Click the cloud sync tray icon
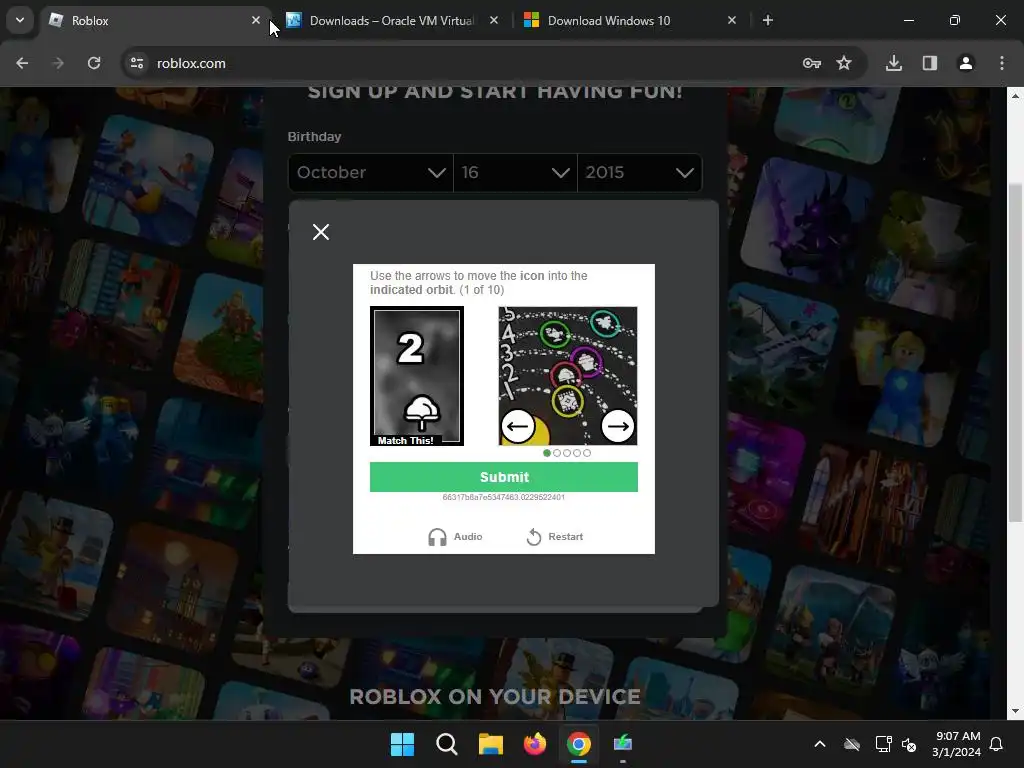This screenshot has width=1024, height=768. coord(852,744)
